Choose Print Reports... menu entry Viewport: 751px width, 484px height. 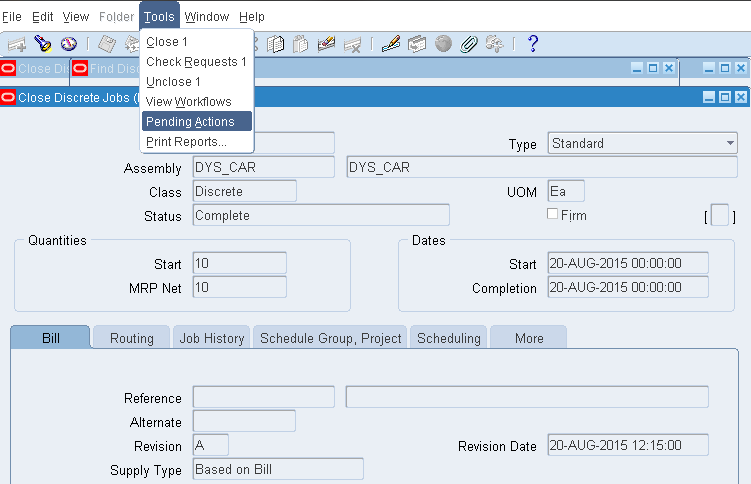pyautogui.click(x=197, y=142)
